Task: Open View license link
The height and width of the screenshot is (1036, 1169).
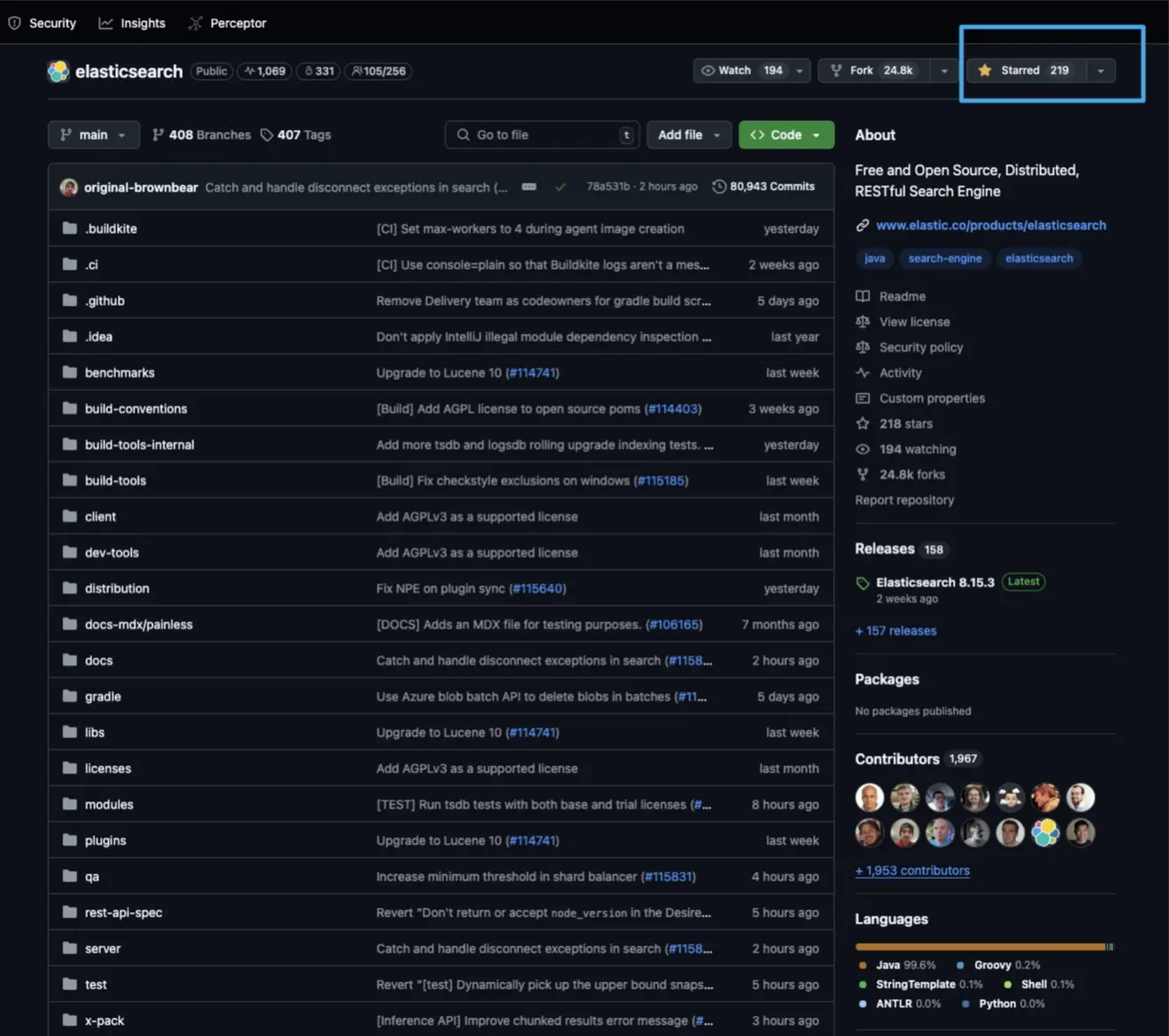Action: (903, 322)
